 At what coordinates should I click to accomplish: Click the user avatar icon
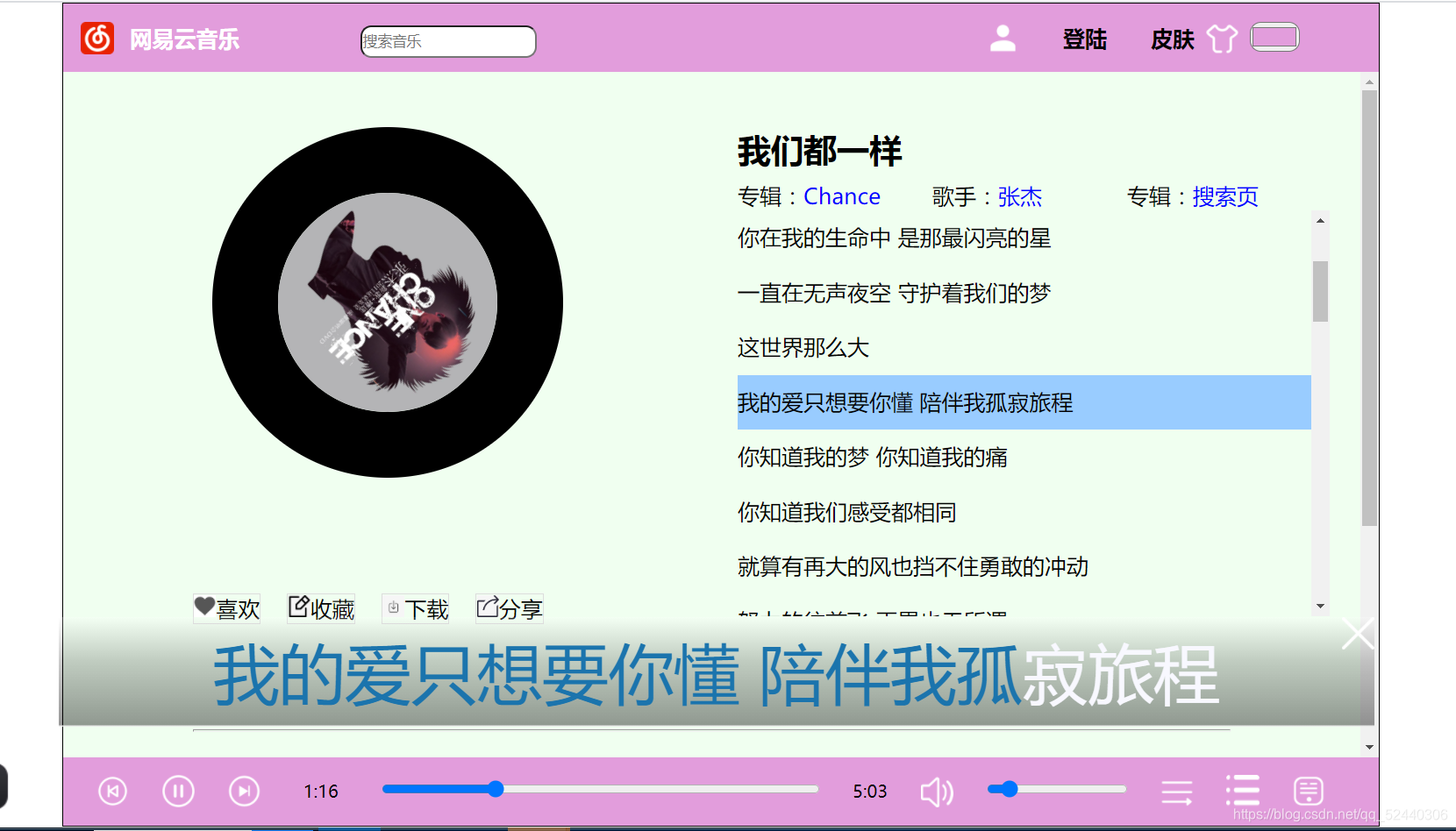click(x=1003, y=39)
